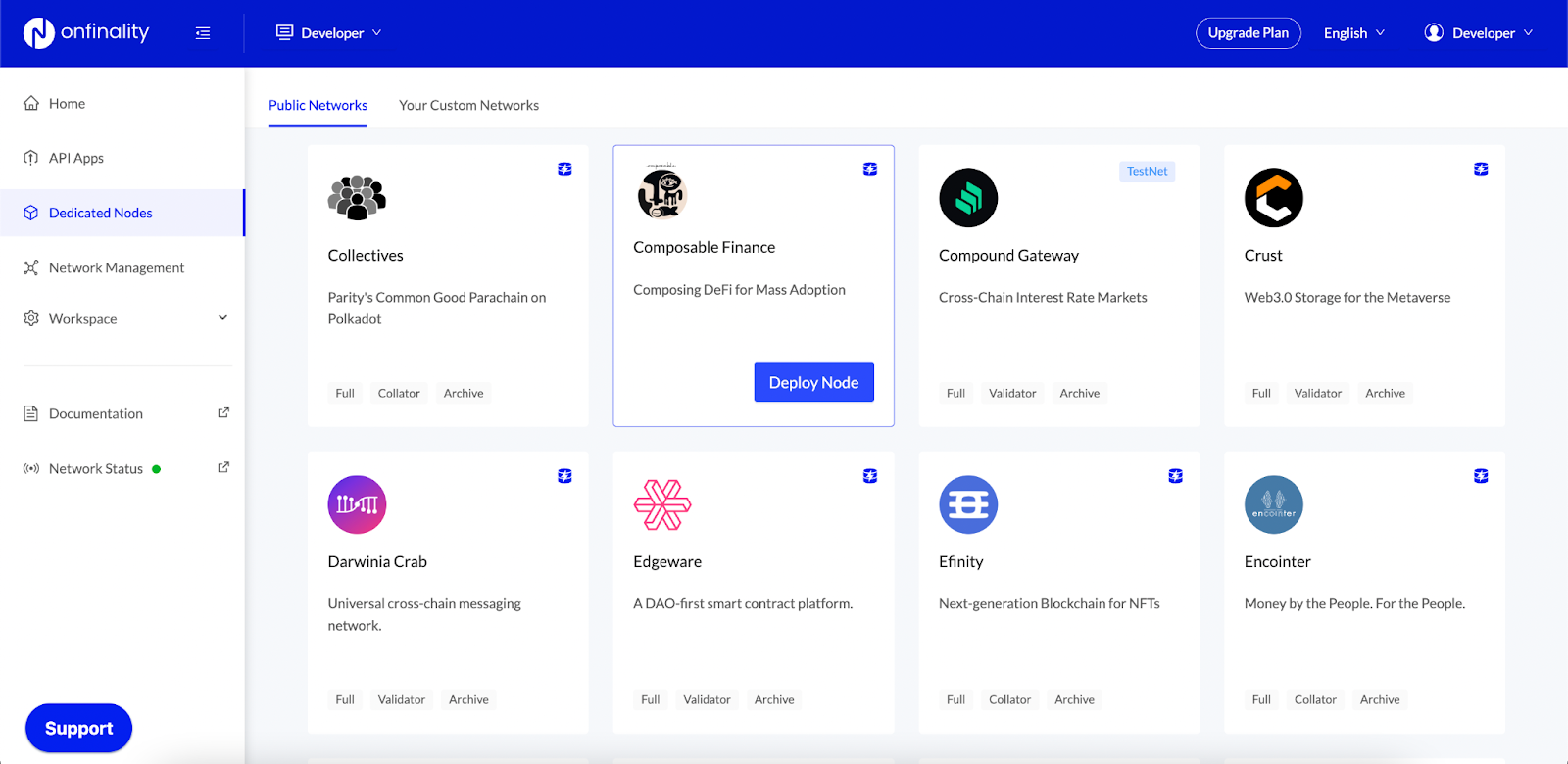Select Dedicated Nodes in sidebar
This screenshot has width=1568, height=764.
point(122,213)
